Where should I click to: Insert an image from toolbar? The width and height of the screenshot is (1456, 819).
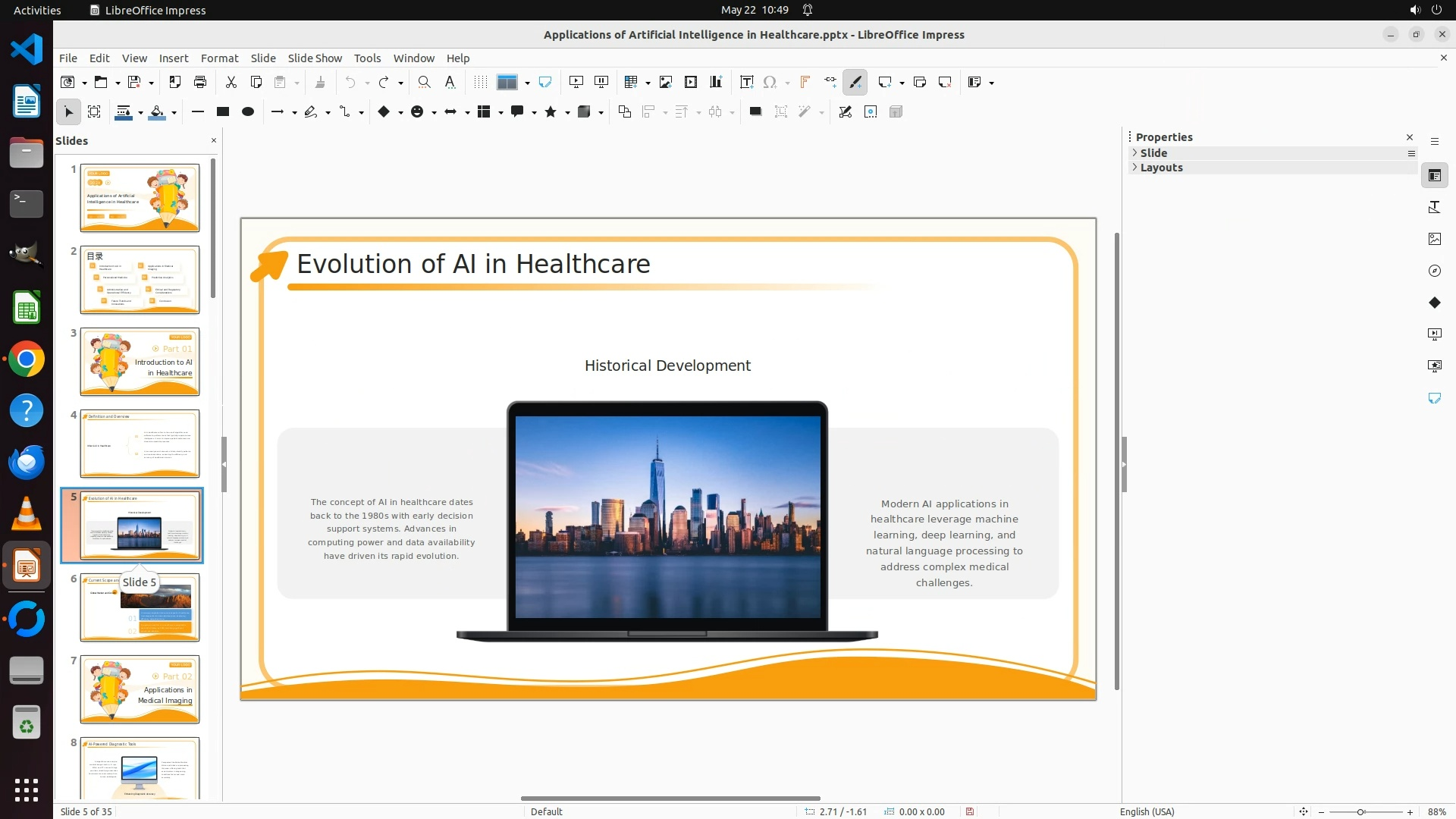click(666, 82)
